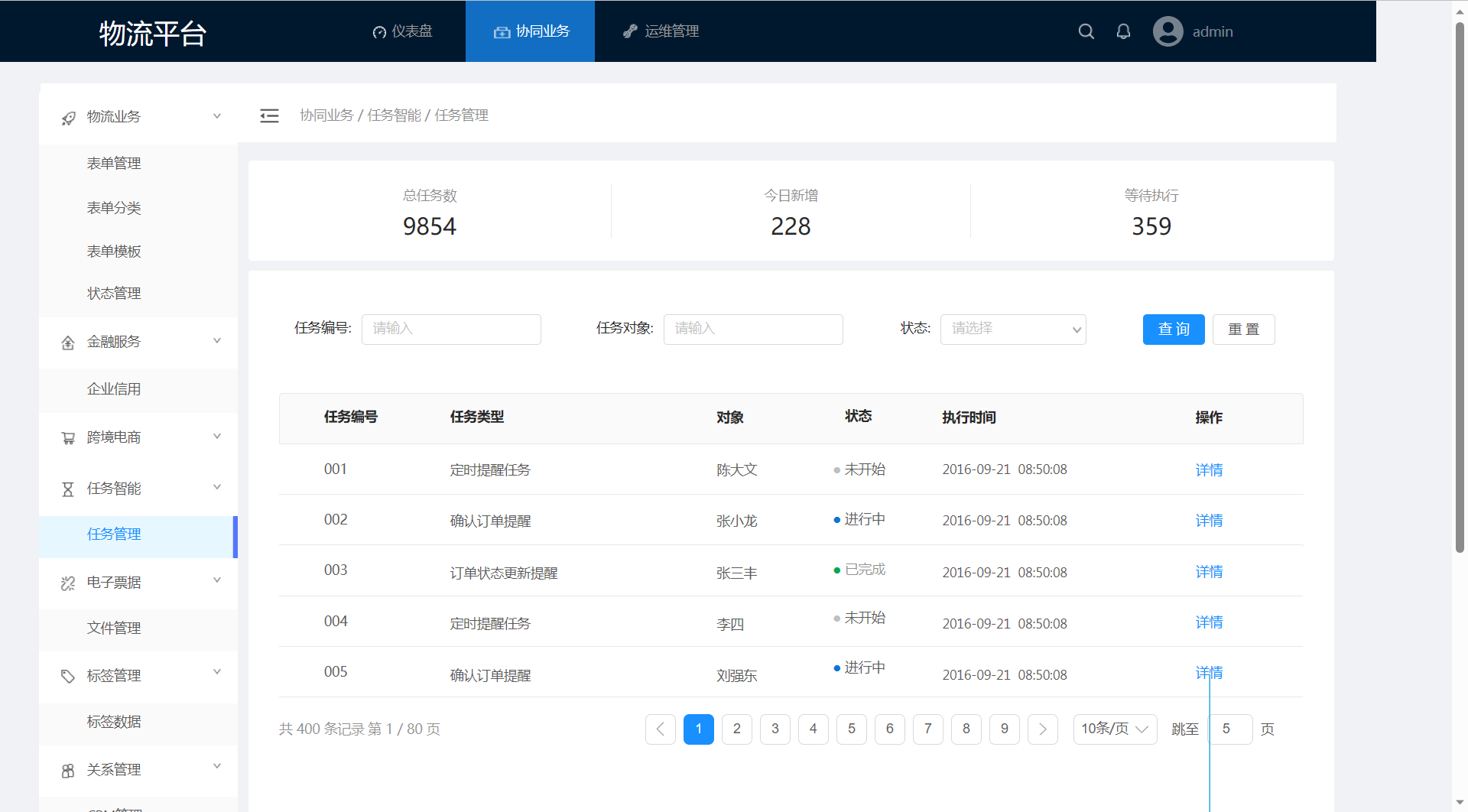Click the 总任务数 value 9854
Screen dimensions: 1468x812
[430, 227]
